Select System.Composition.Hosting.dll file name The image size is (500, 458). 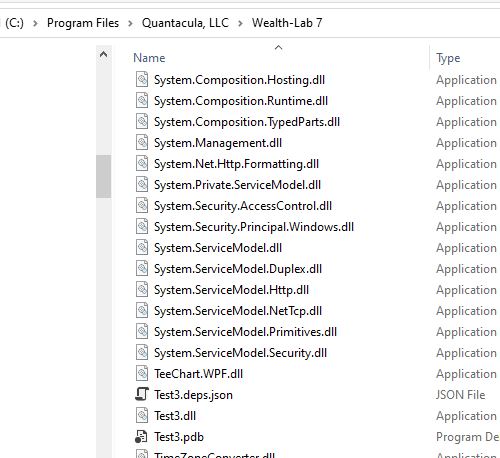pos(239,80)
